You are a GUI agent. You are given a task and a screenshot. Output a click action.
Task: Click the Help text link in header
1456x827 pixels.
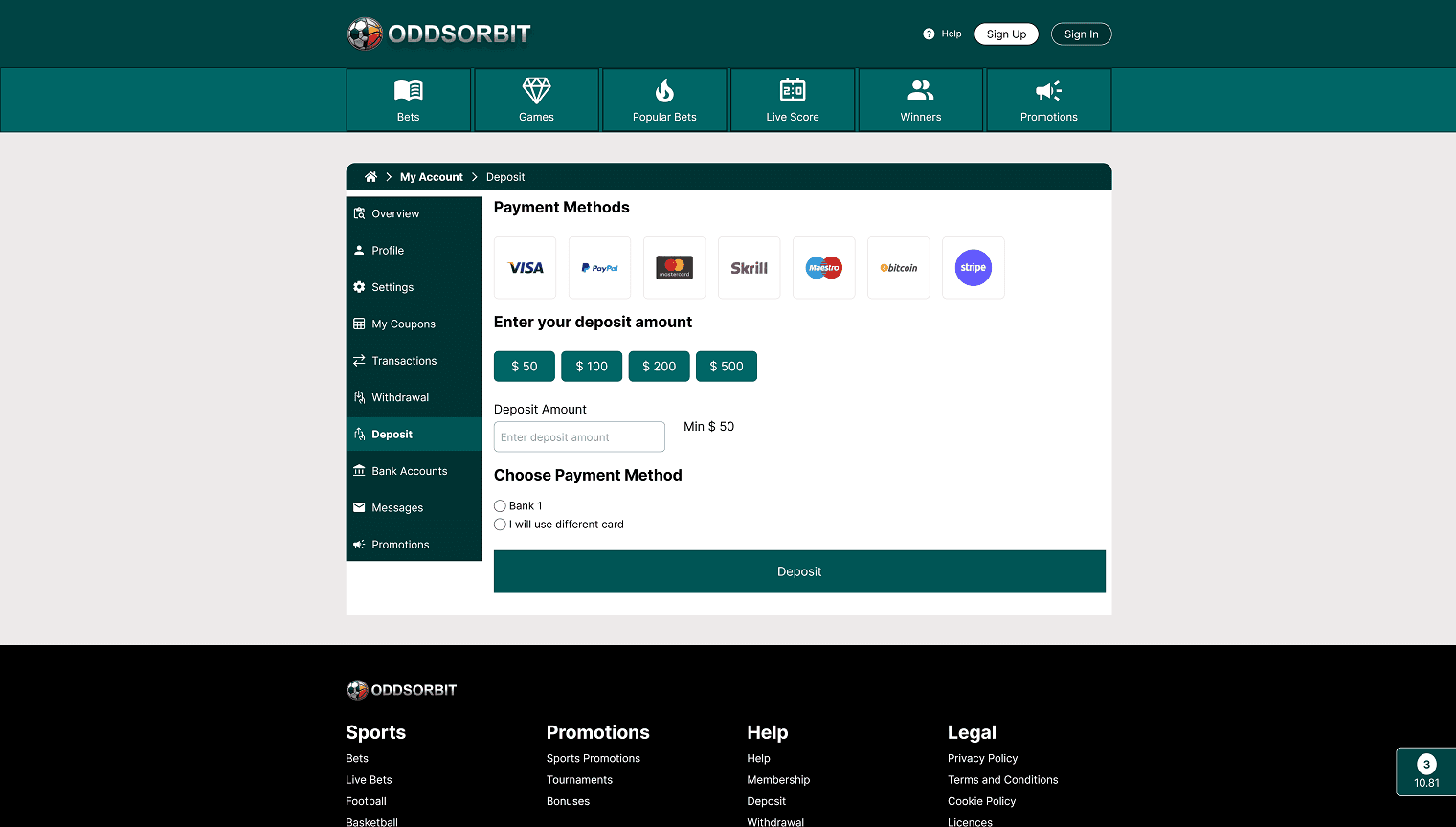click(952, 34)
